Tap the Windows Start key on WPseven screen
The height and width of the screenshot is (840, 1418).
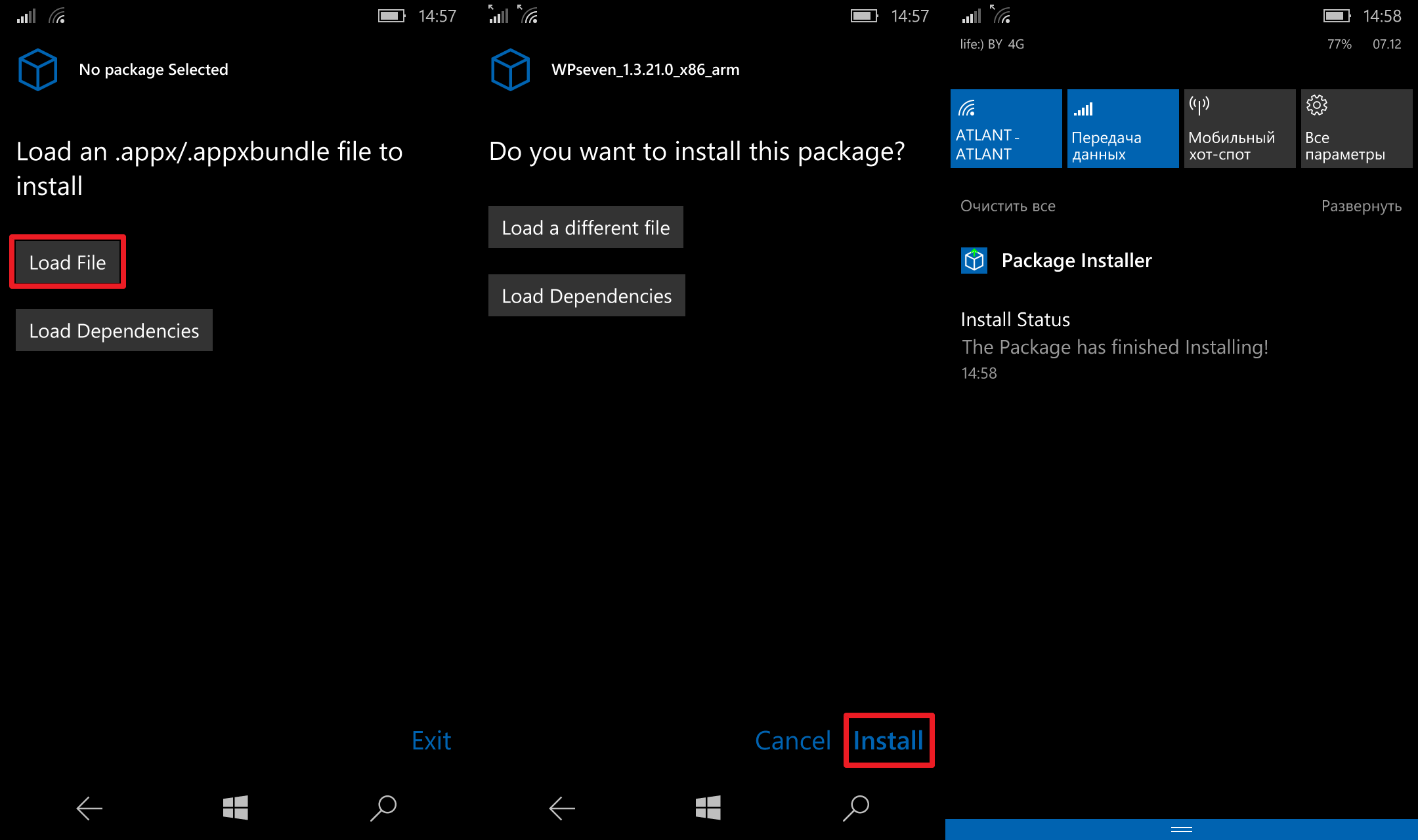pos(708,808)
